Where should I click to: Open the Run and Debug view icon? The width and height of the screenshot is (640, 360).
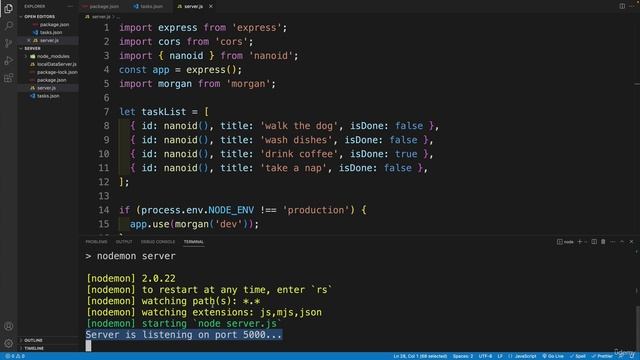[x=8, y=60]
